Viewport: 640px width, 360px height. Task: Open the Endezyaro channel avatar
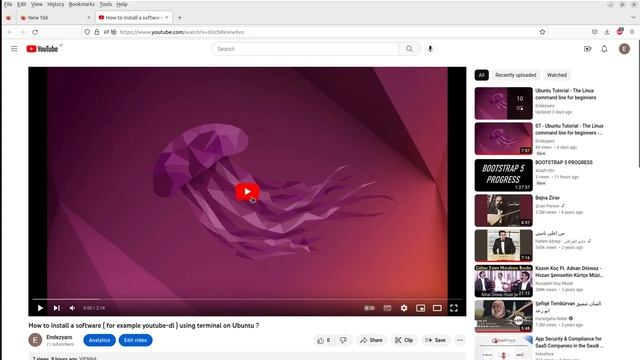pyautogui.click(x=35, y=340)
